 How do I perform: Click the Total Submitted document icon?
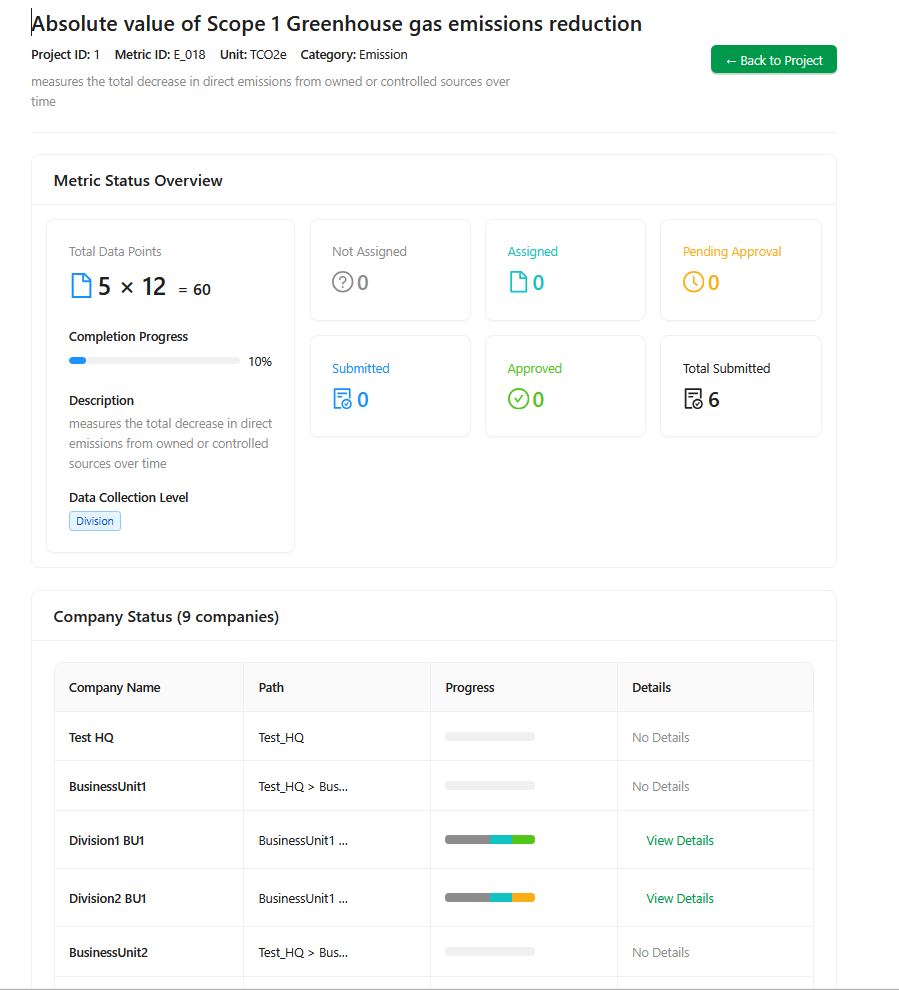693,400
